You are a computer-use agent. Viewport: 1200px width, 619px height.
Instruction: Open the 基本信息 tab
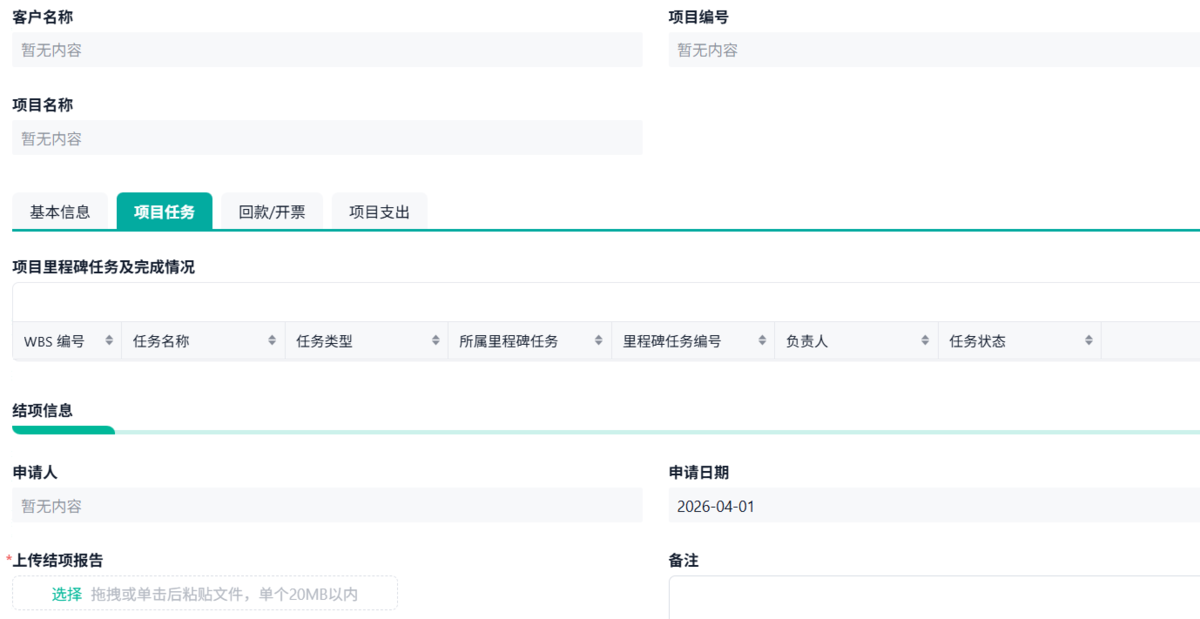[x=60, y=212]
